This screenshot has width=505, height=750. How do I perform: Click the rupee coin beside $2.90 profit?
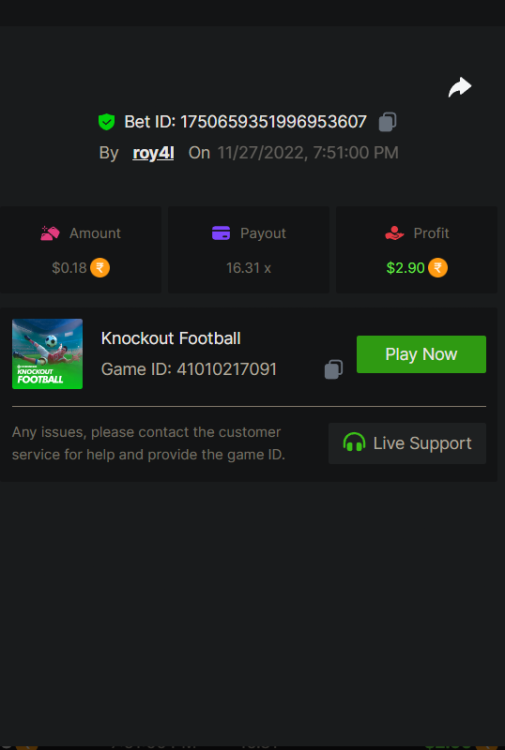click(x=438, y=268)
